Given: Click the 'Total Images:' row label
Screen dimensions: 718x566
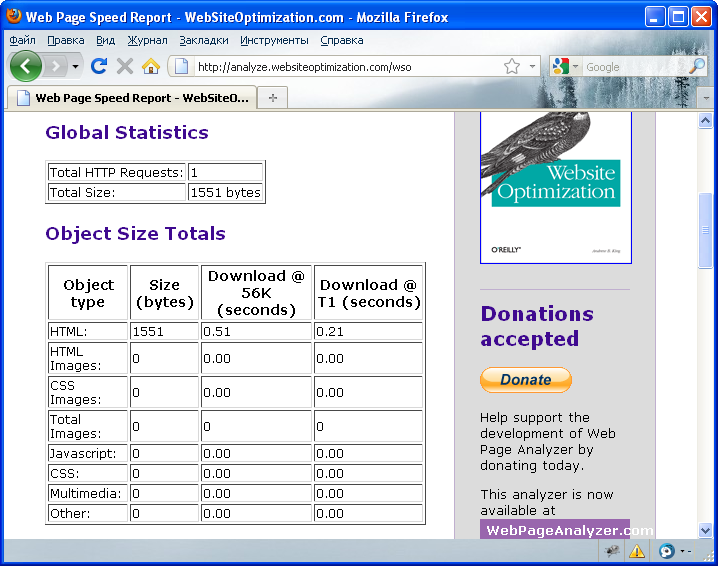Looking at the screenshot, I should 87,426.
